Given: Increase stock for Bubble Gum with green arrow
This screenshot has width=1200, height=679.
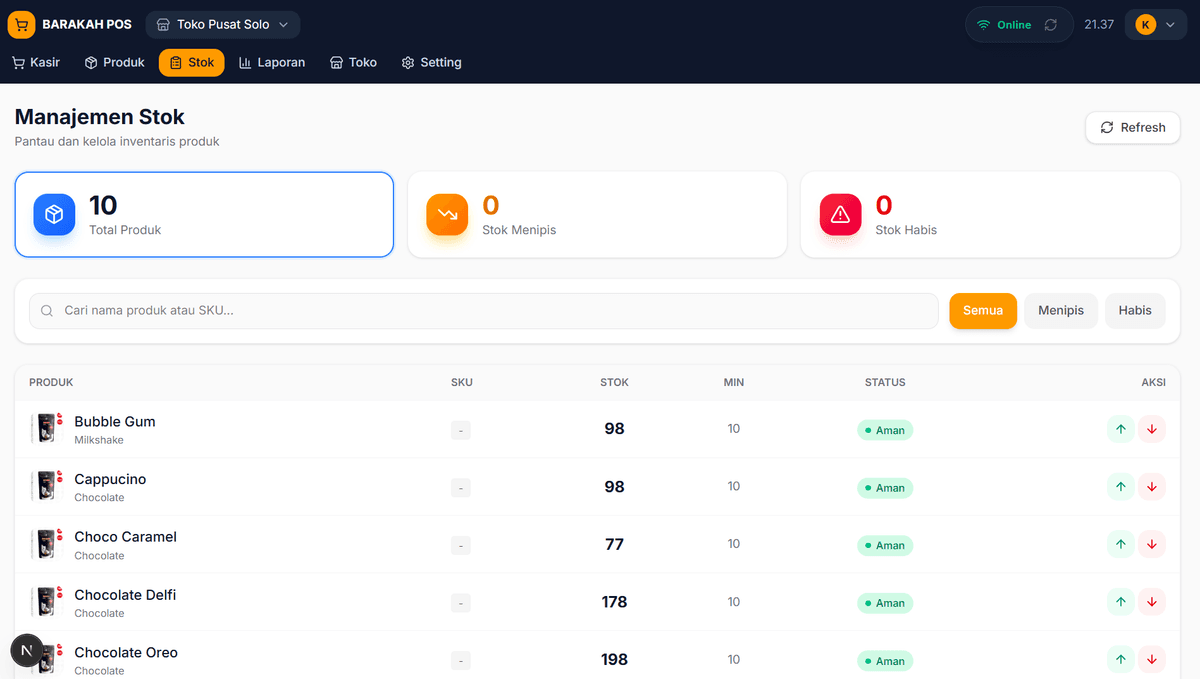Looking at the screenshot, I should click(x=1121, y=429).
